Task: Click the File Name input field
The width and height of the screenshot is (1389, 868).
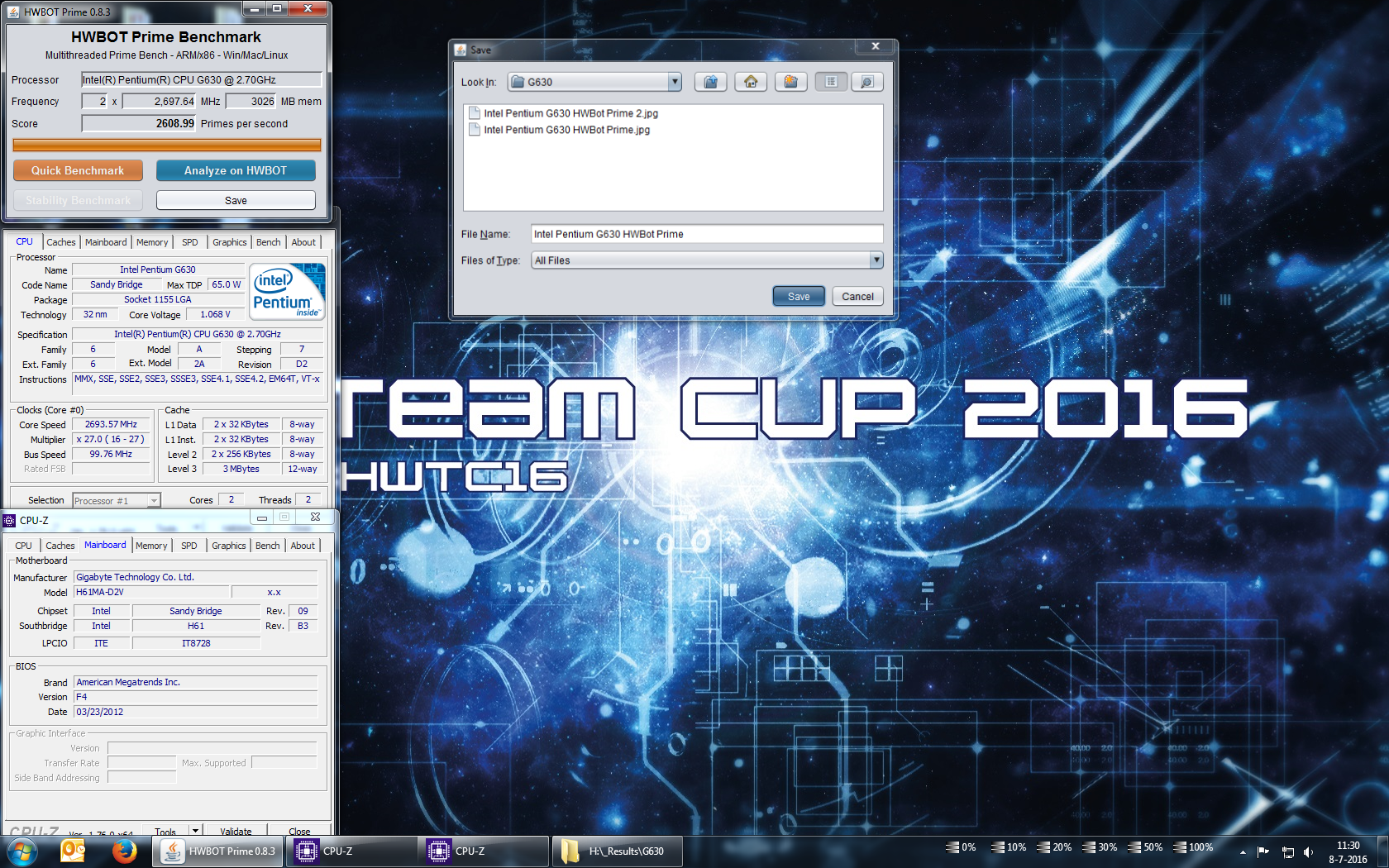Action: [x=707, y=234]
